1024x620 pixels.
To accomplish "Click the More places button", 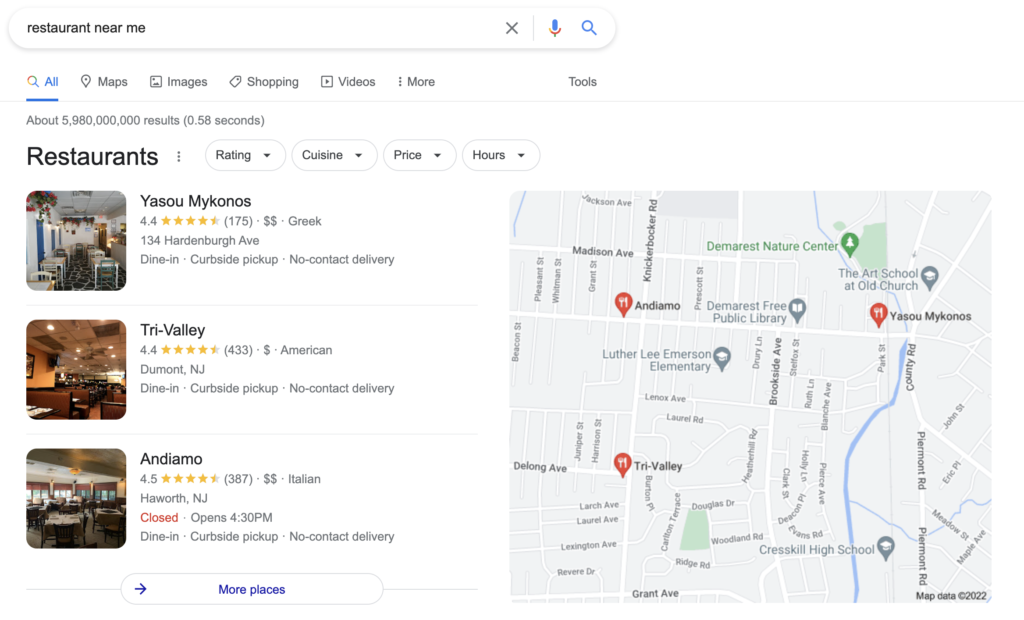I will pyautogui.click(x=251, y=589).
